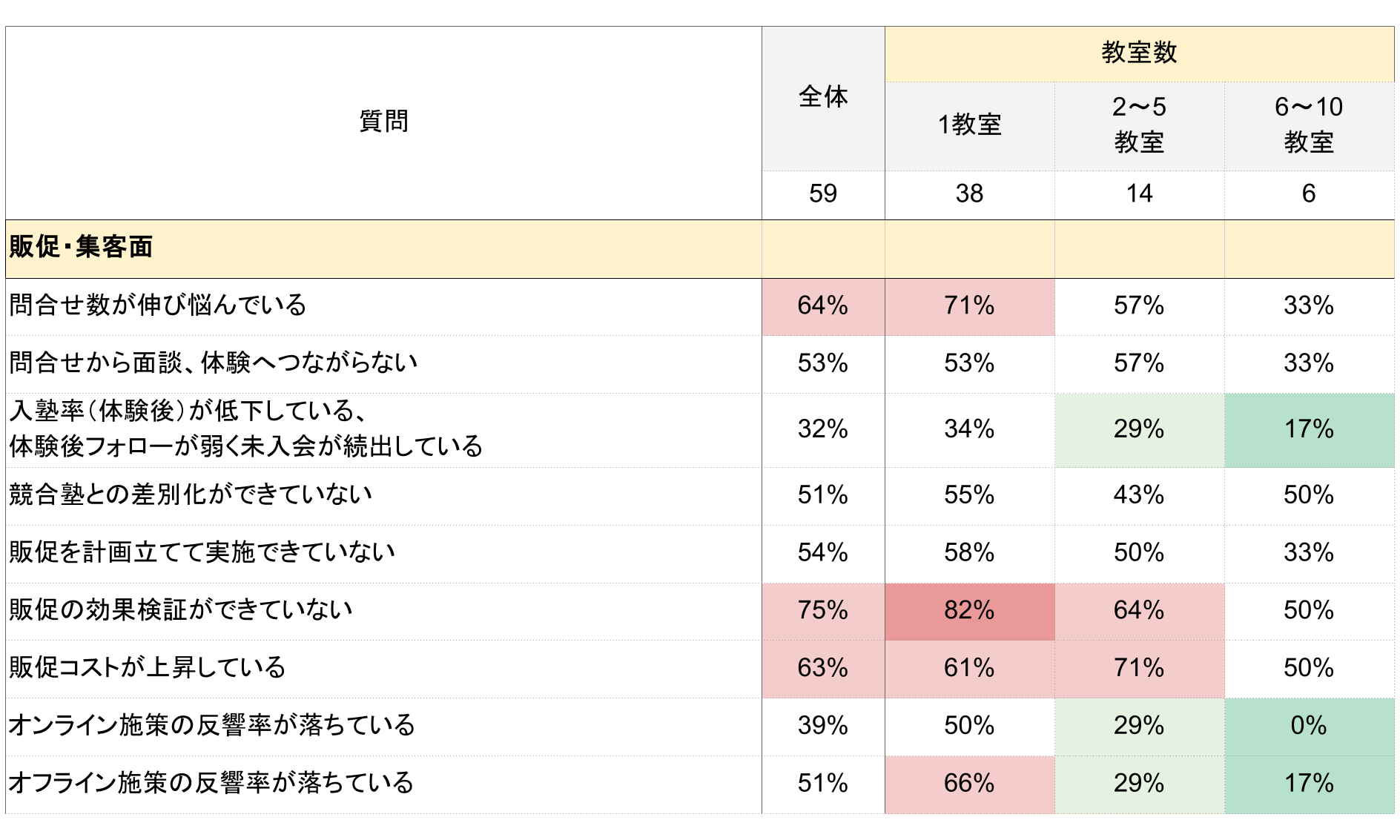Viewport: 1400px width, 840px height.
Task: Select the green 0% cell
Action: point(1309,726)
